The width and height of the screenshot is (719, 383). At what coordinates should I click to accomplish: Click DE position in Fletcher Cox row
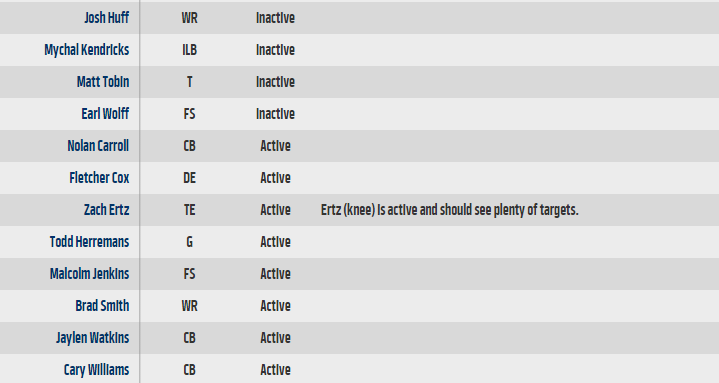(189, 178)
